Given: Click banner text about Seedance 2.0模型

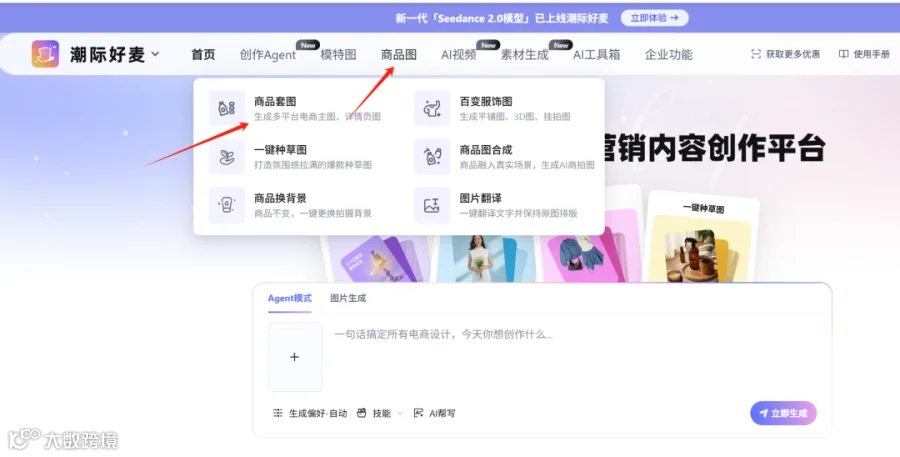Looking at the screenshot, I should click(x=502, y=18).
